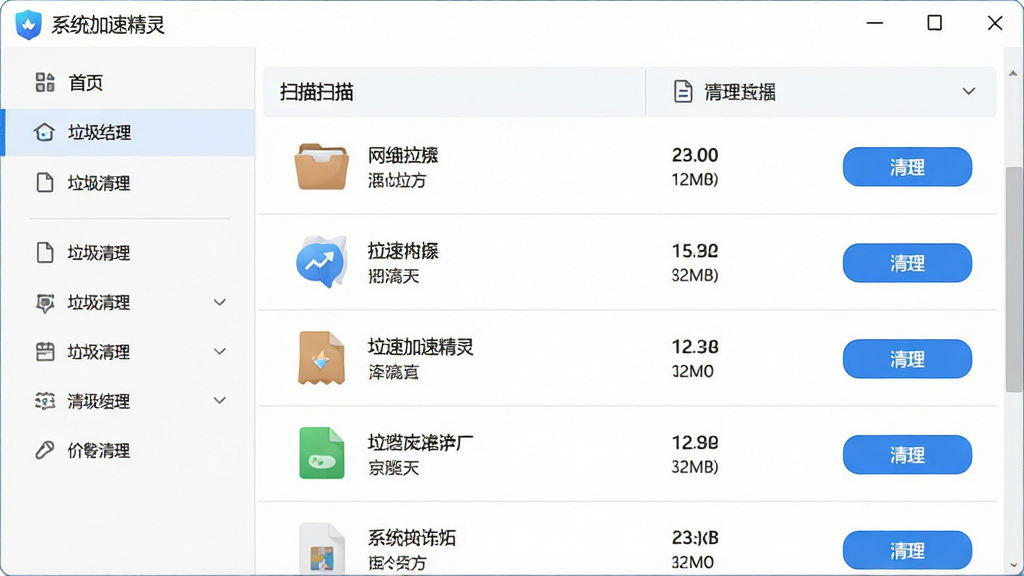Viewport: 1024px width, 576px height.
Task: Click the scrollbar up arrow
Action: 1014,73
